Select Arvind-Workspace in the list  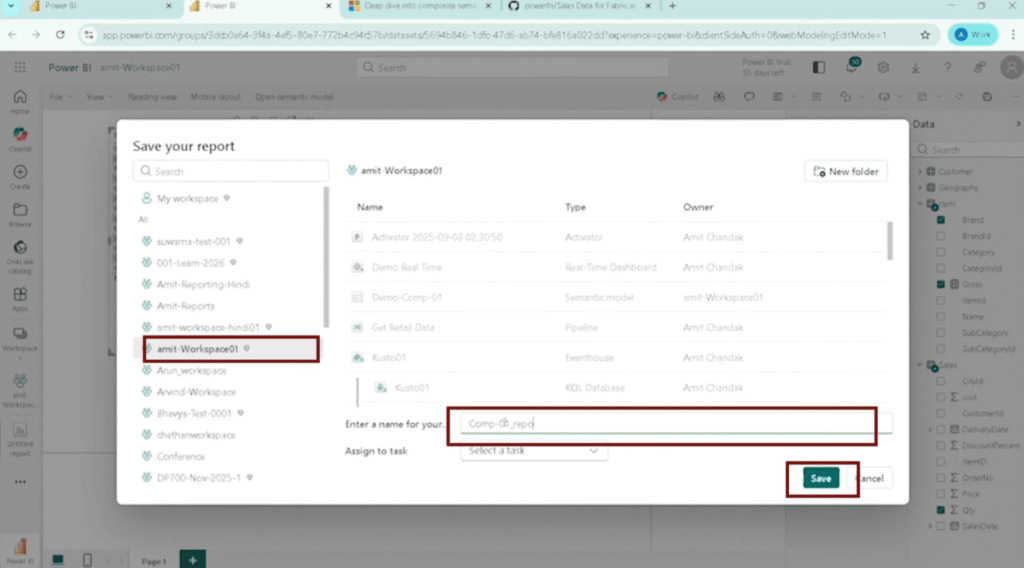click(196, 392)
